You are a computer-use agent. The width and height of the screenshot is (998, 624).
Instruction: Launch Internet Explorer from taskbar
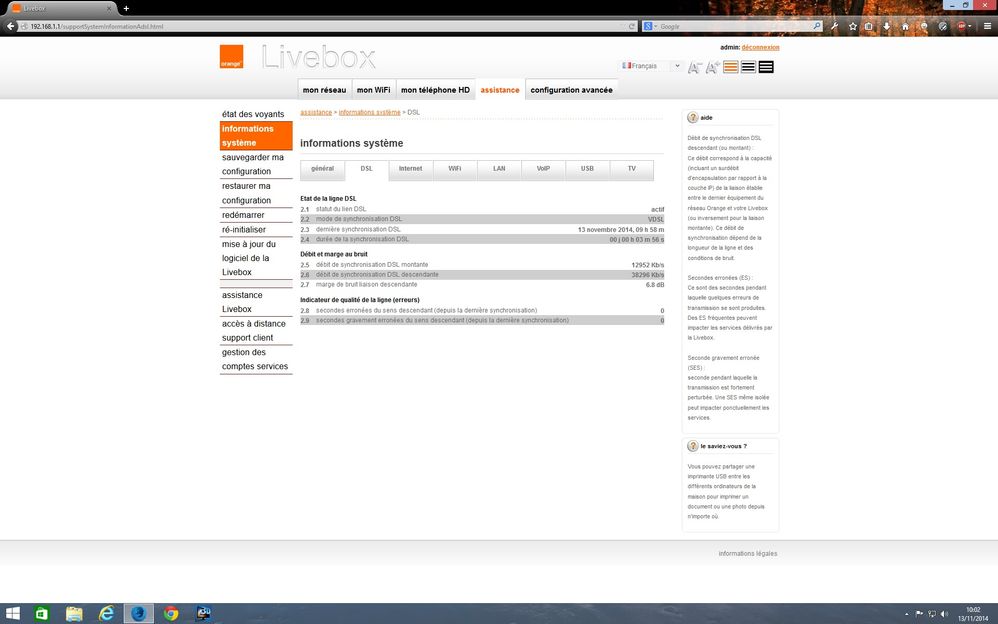(106, 614)
